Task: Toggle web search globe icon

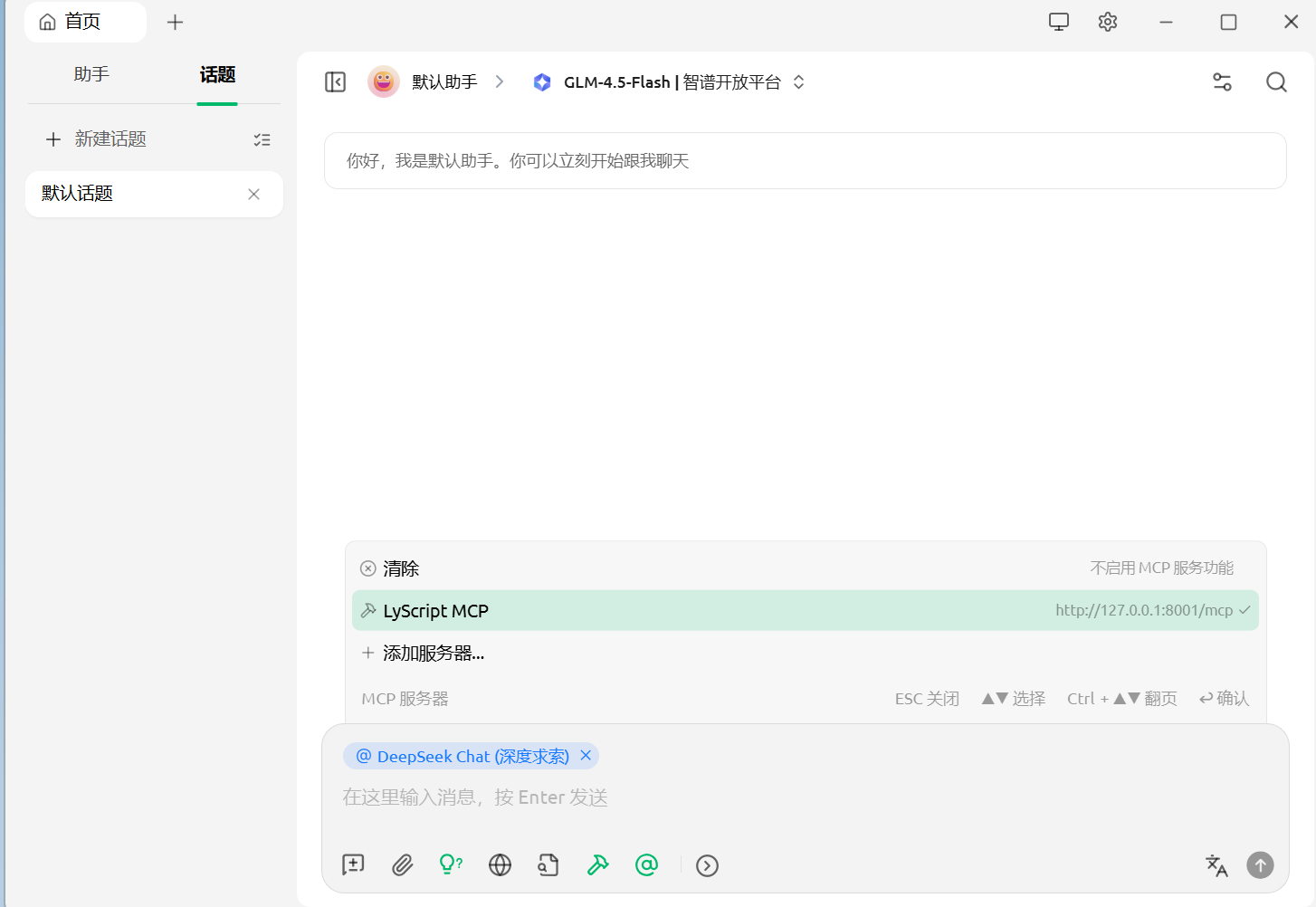Action: 500,865
